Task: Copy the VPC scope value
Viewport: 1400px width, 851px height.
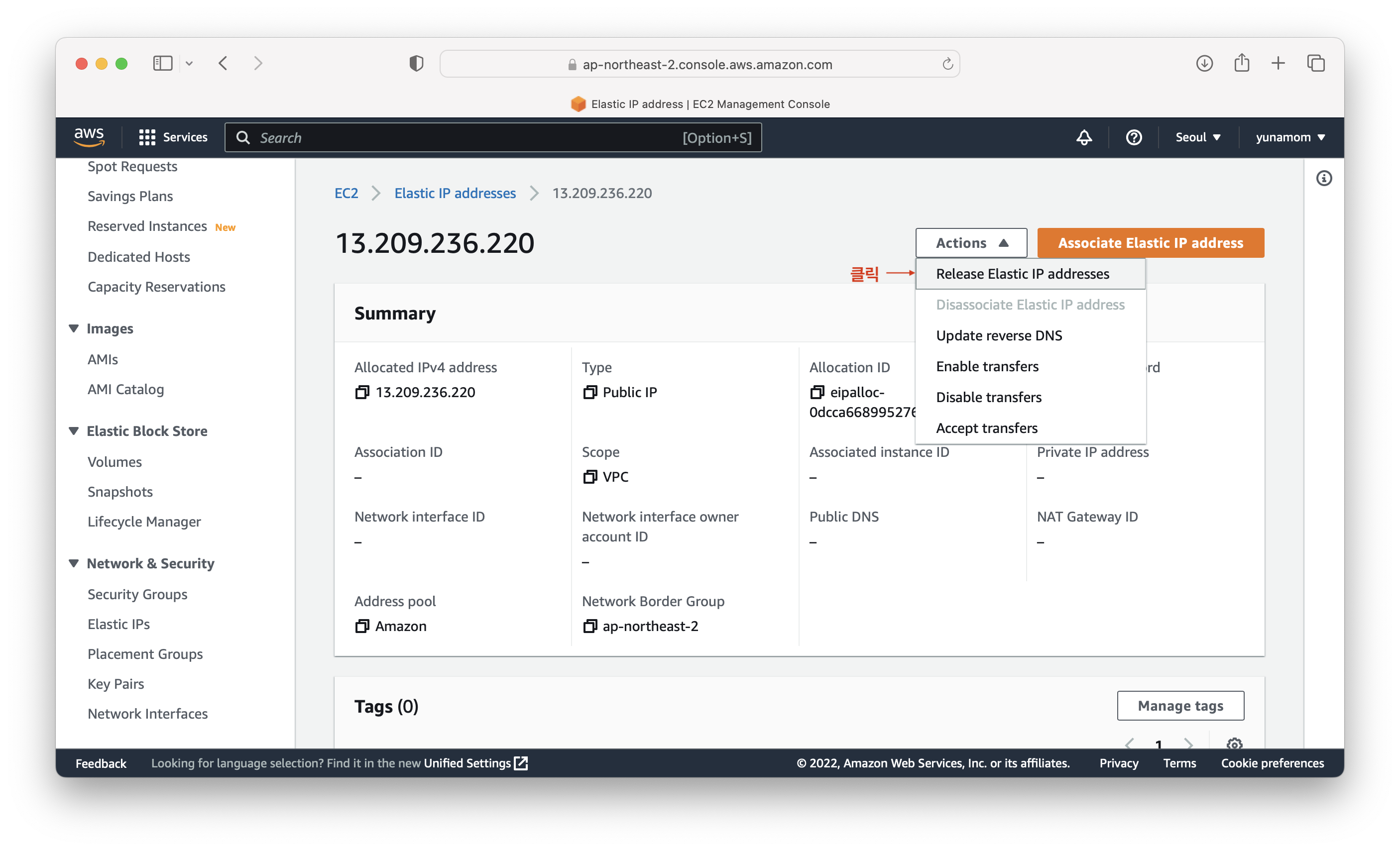Action: click(x=590, y=477)
